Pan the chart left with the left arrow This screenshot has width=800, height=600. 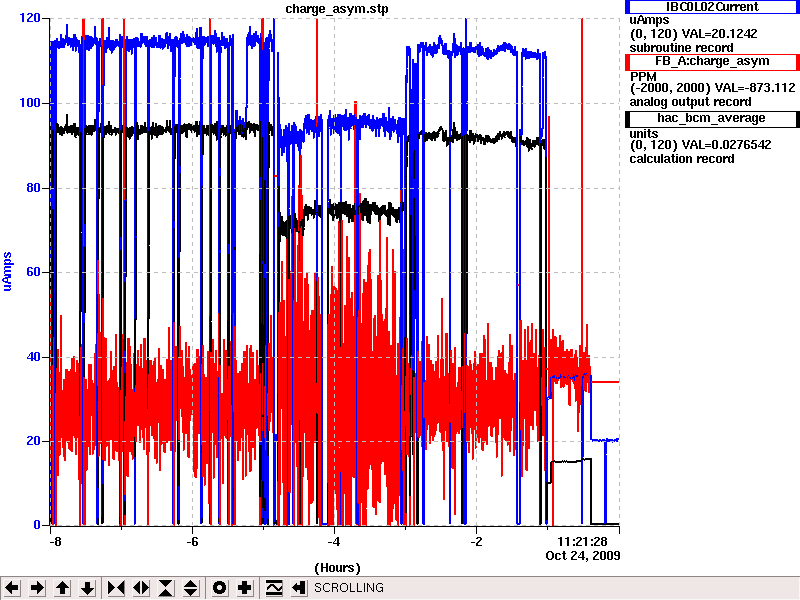pos(12,588)
